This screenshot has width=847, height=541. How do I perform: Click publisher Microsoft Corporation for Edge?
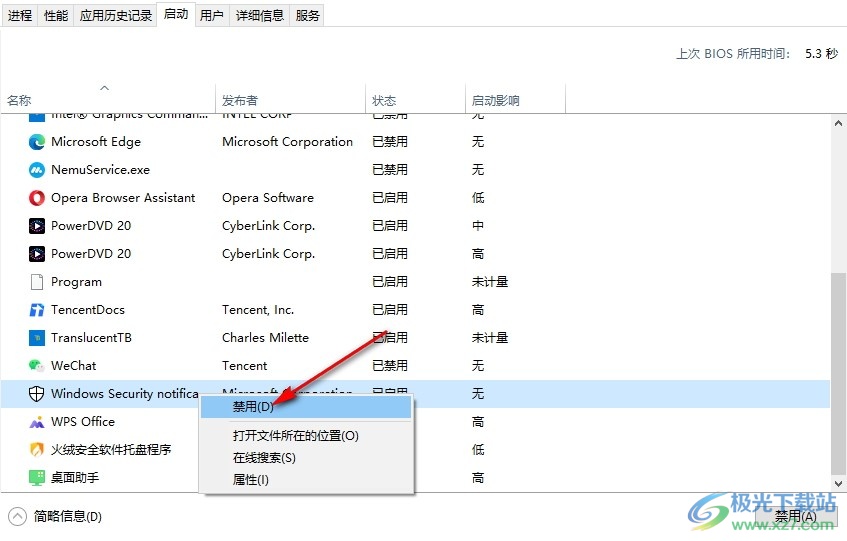tap(287, 142)
